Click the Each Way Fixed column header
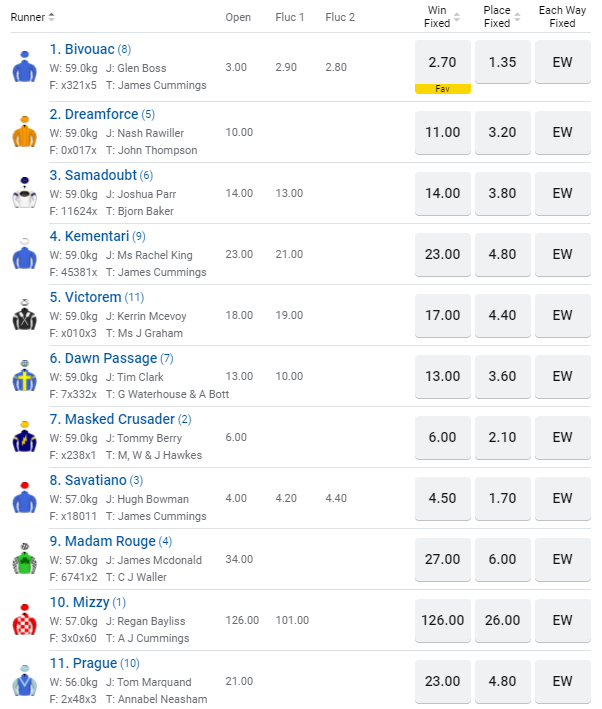 coord(562,17)
